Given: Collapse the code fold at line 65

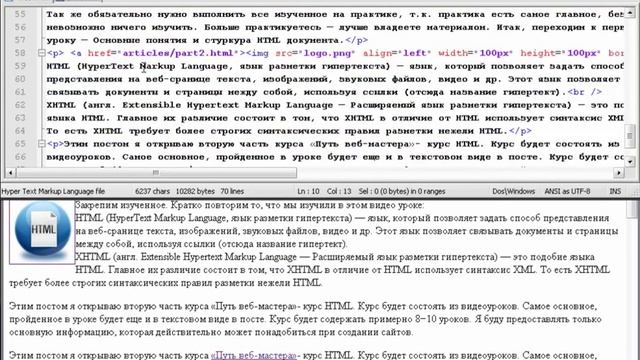Looking at the screenshot, I should [x=41, y=144].
